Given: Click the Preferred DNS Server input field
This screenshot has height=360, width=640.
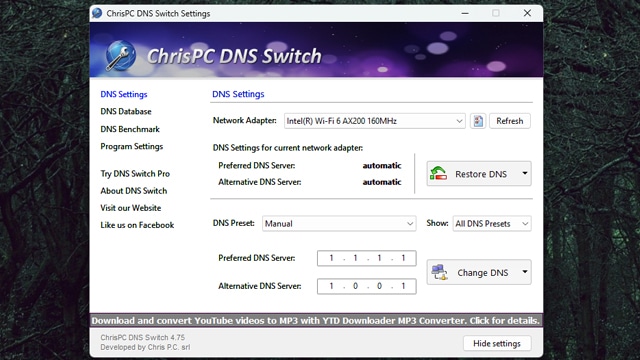Looking at the screenshot, I should pyautogui.click(x=367, y=258).
